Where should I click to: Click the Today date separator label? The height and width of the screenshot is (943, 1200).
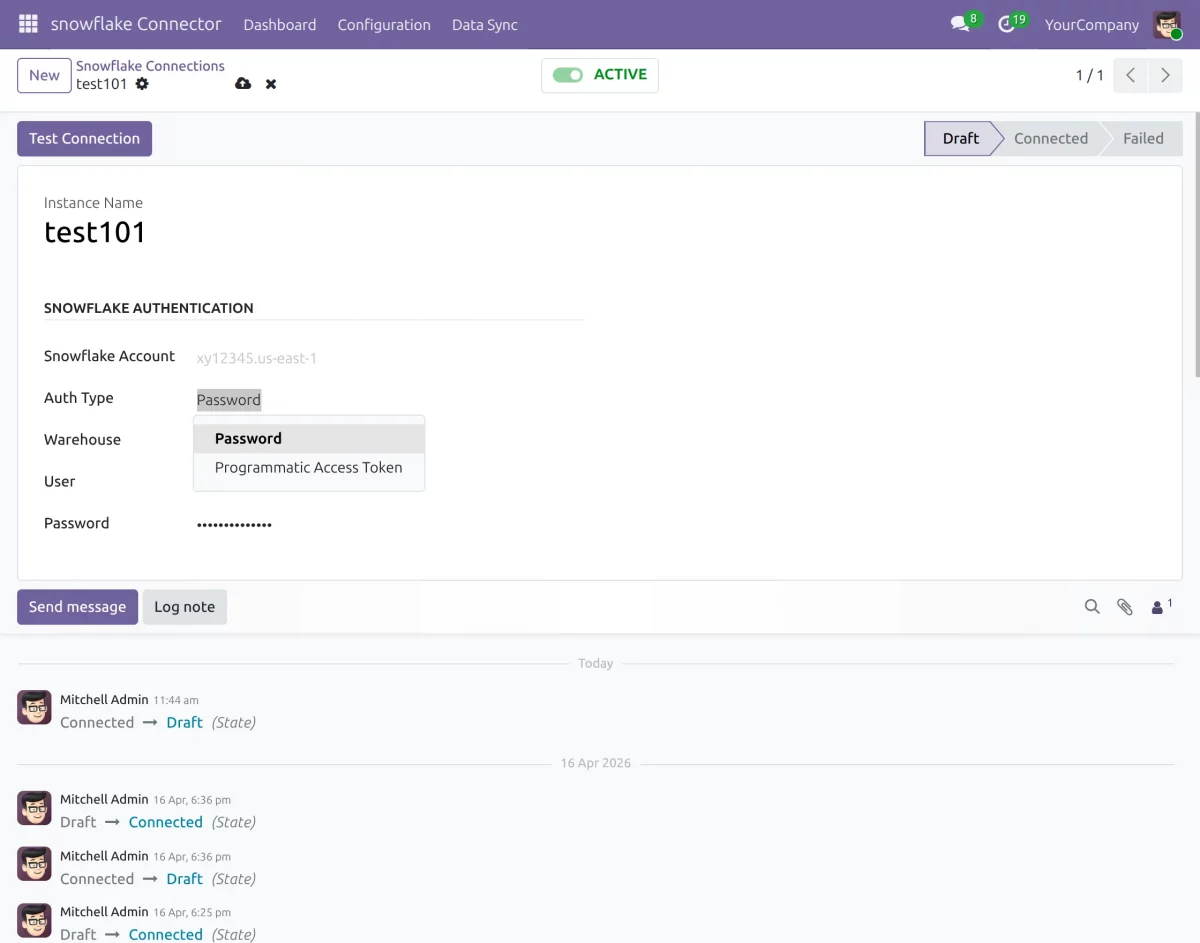click(595, 663)
